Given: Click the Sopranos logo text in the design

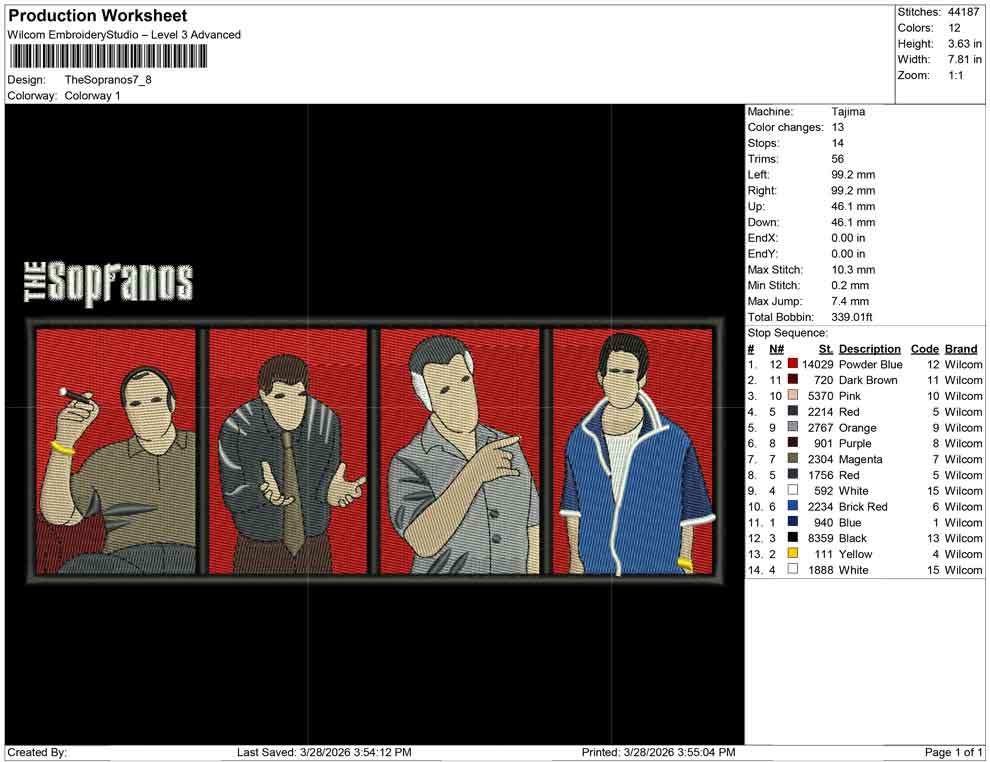Looking at the screenshot, I should (x=108, y=282).
